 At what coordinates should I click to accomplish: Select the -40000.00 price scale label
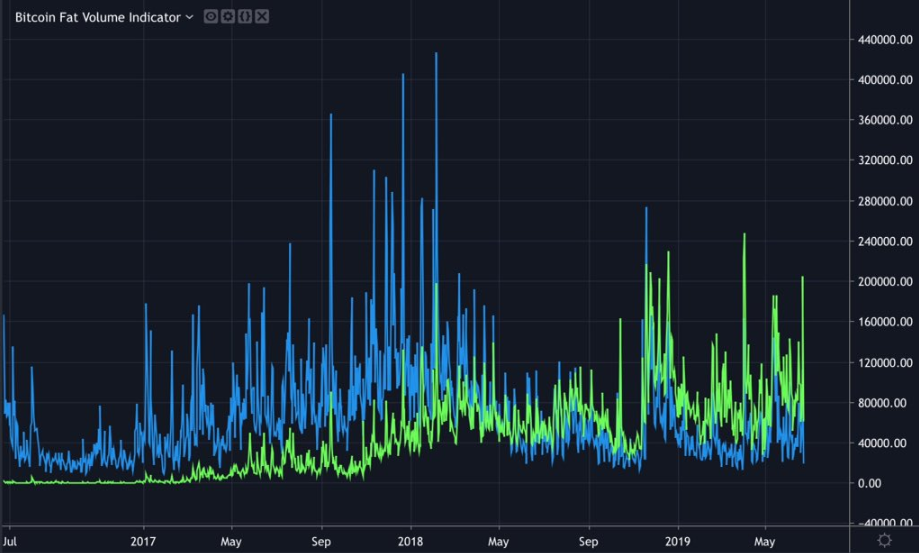coord(883,523)
